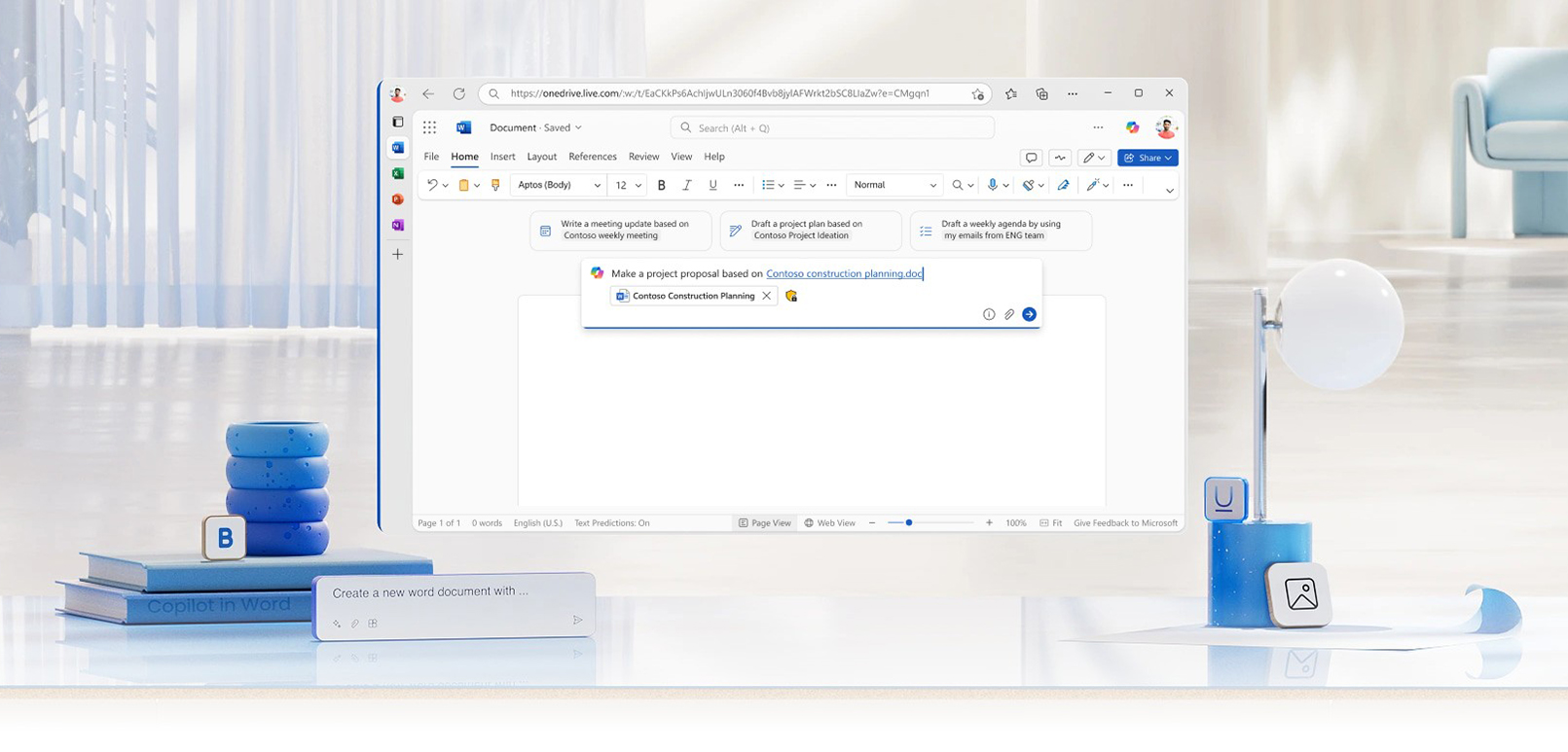1568x752 pixels.
Task: Expand the Find search dropdown
Action: point(970,186)
